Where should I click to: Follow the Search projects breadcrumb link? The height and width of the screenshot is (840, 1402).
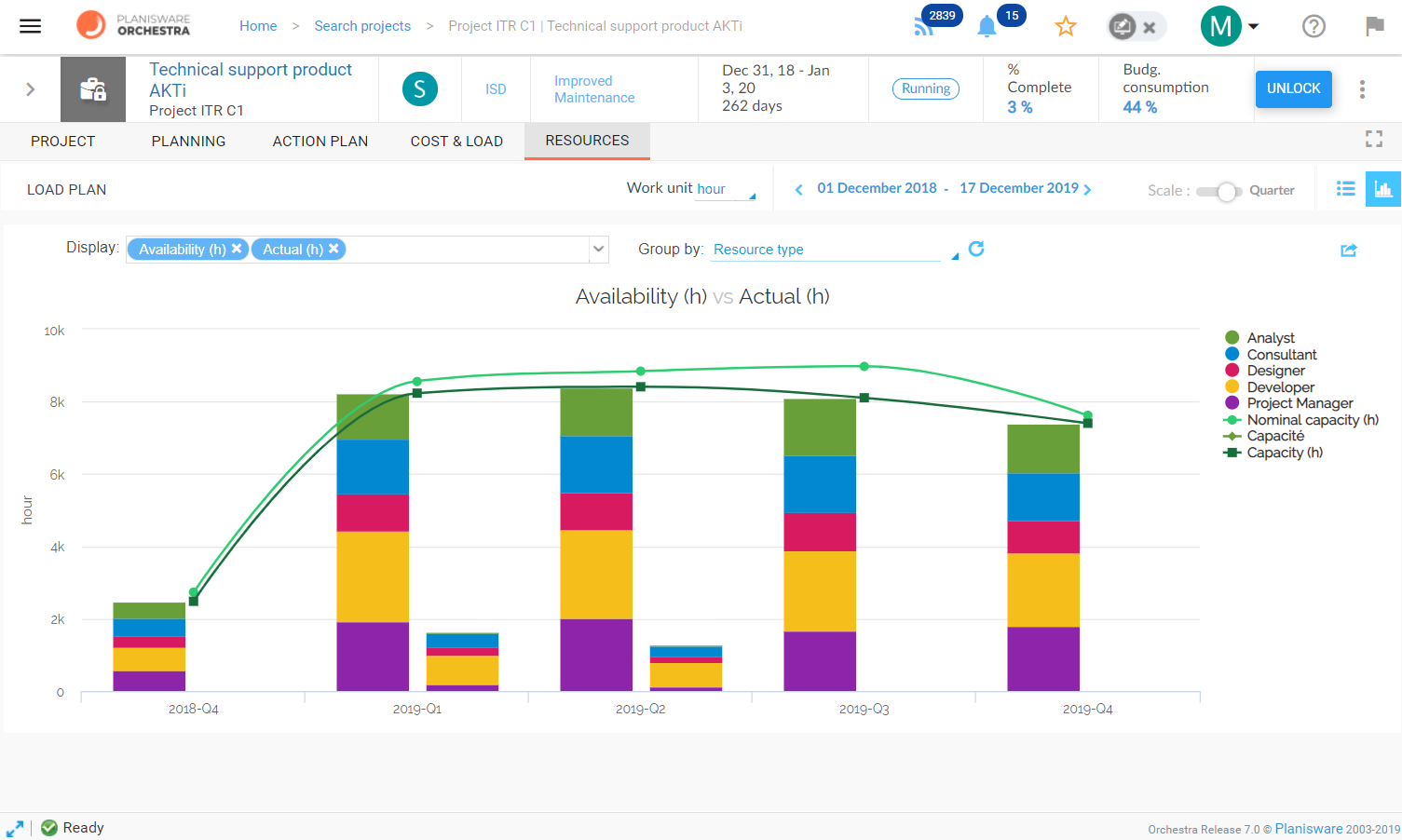click(x=362, y=26)
